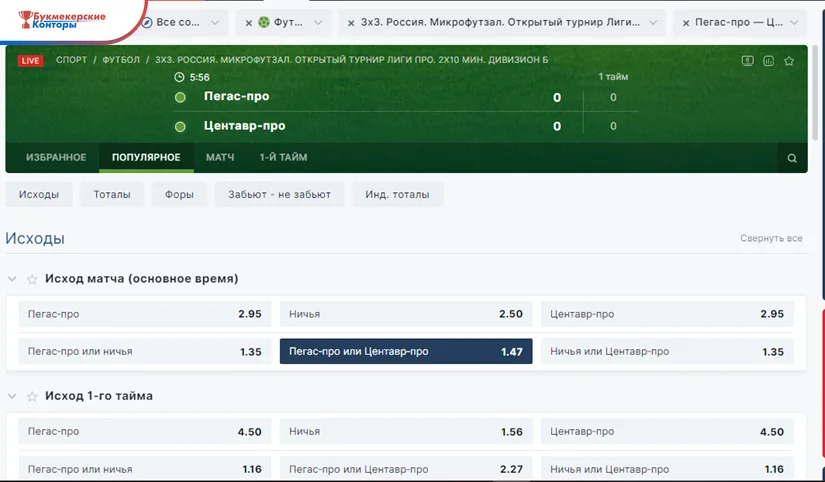Bet on Пегас-про at 4.50 in first half
This screenshot has height=482, width=825.
pyautogui.click(x=145, y=431)
